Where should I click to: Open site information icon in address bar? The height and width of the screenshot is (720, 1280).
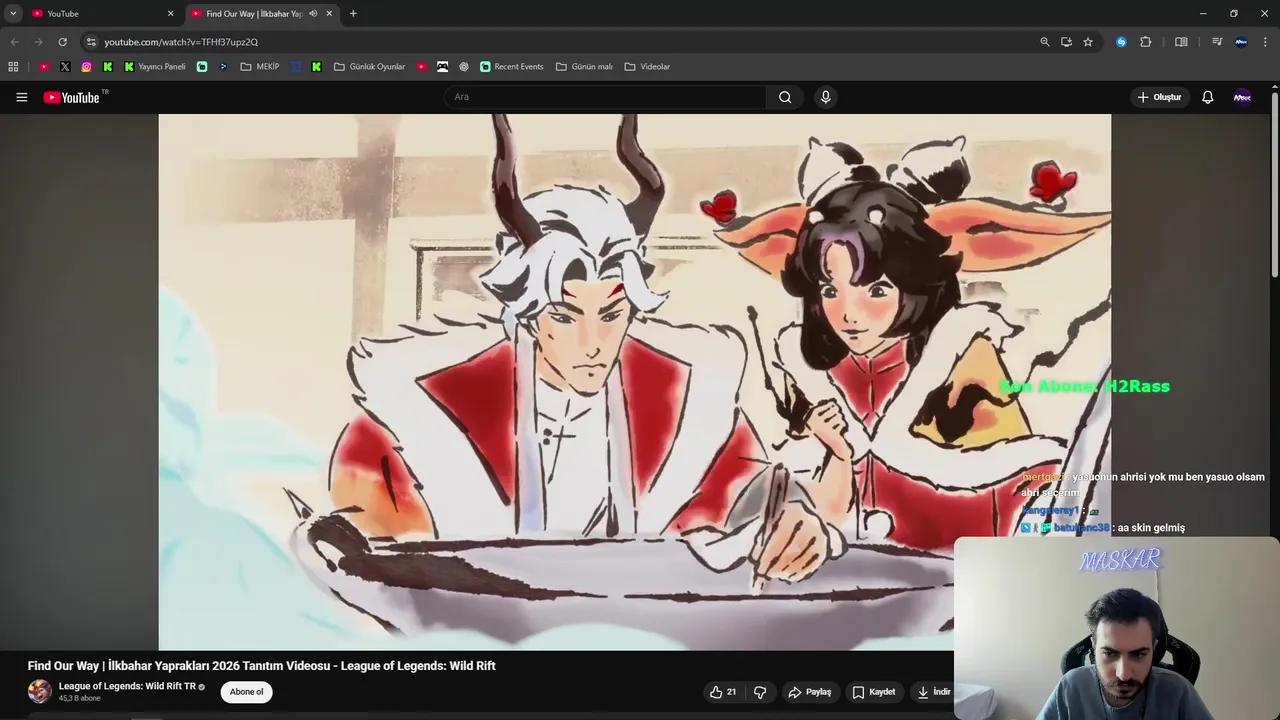(91, 42)
